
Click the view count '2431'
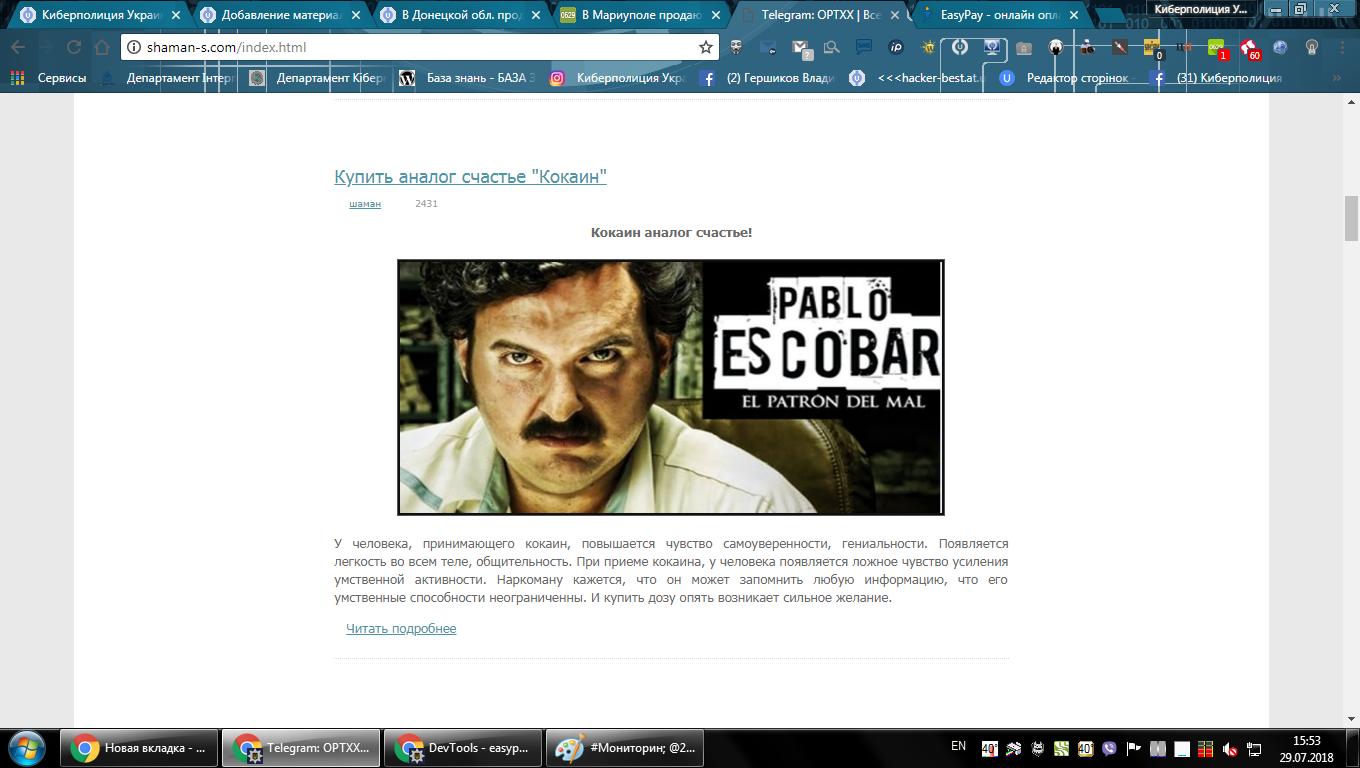click(426, 204)
